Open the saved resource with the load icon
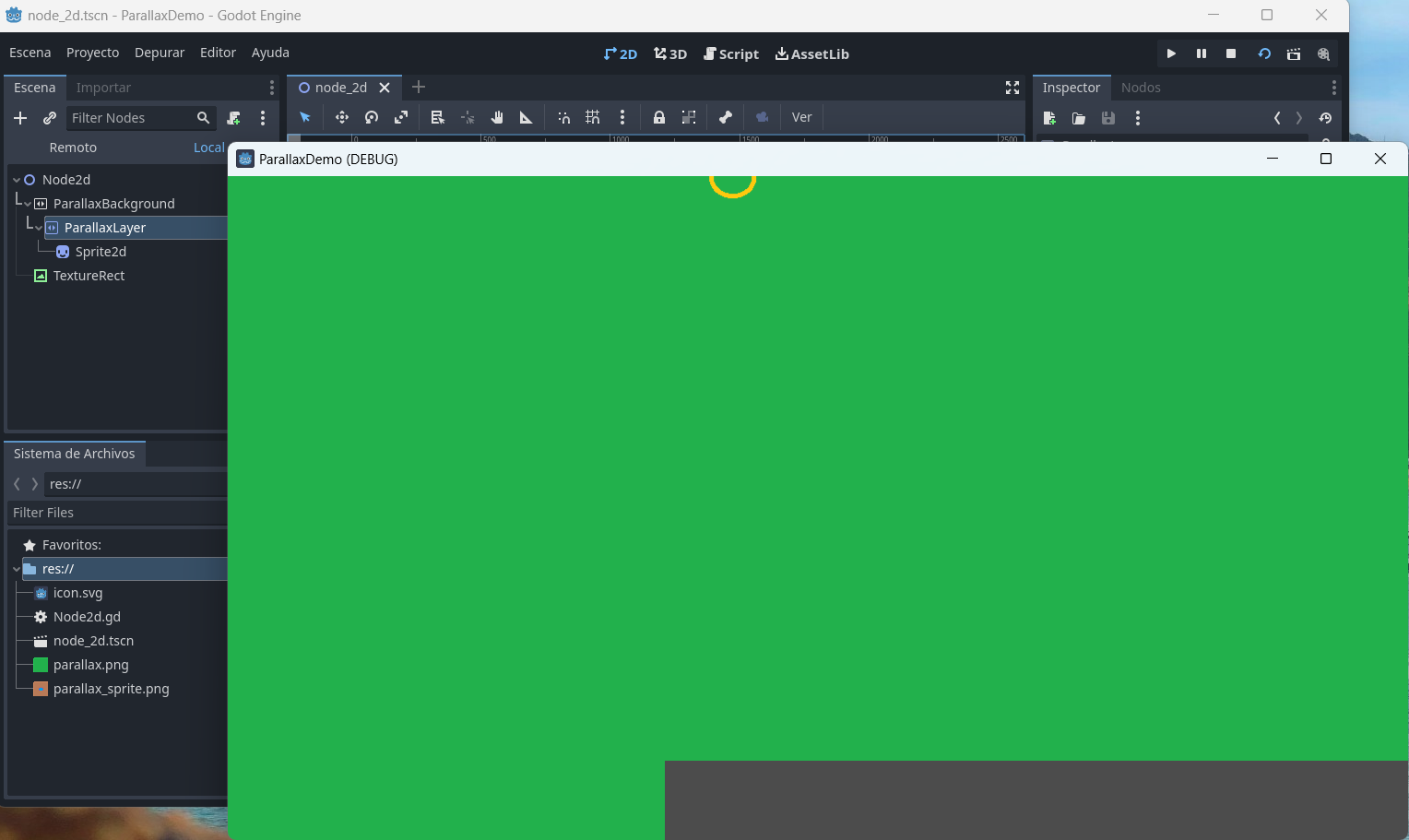 (x=1079, y=118)
